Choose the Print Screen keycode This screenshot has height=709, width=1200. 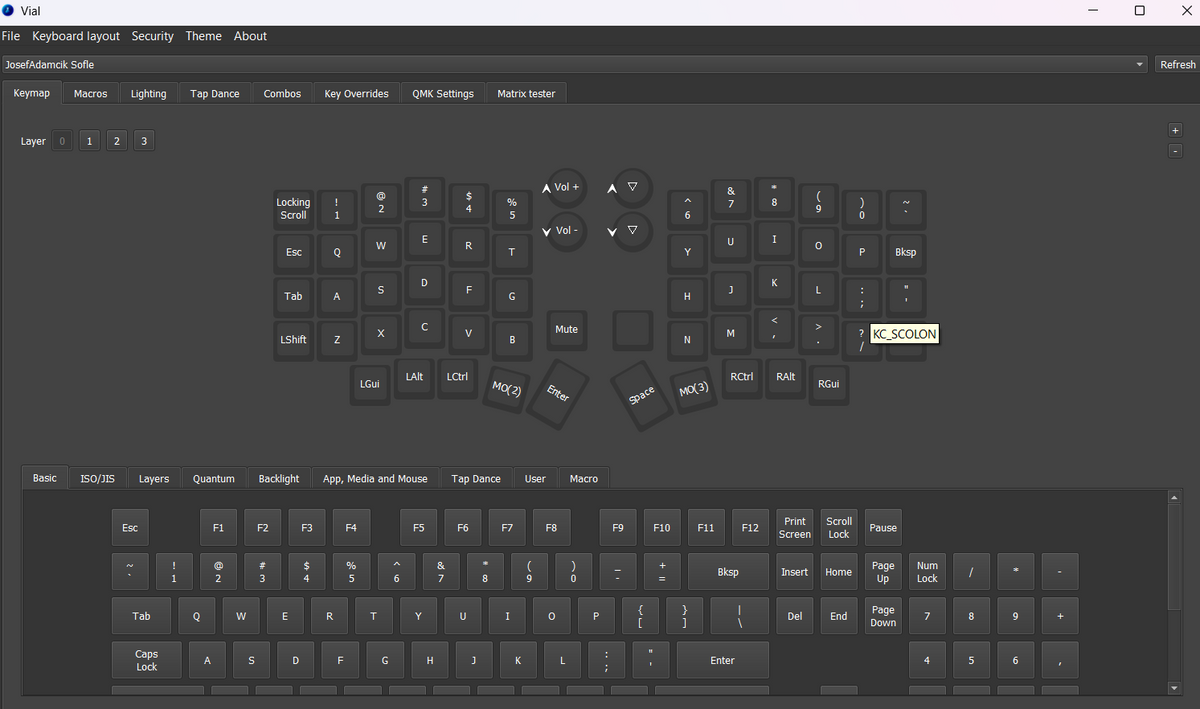pyautogui.click(x=795, y=528)
